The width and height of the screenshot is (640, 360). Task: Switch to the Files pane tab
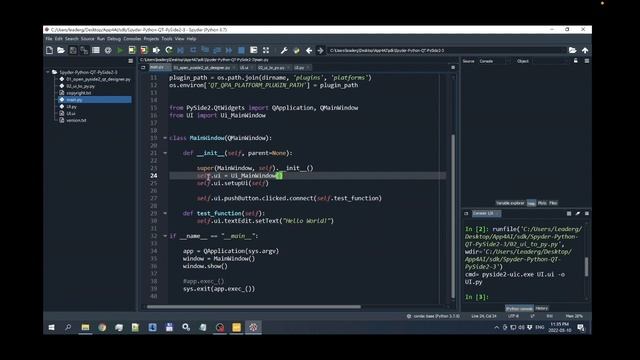click(553, 203)
